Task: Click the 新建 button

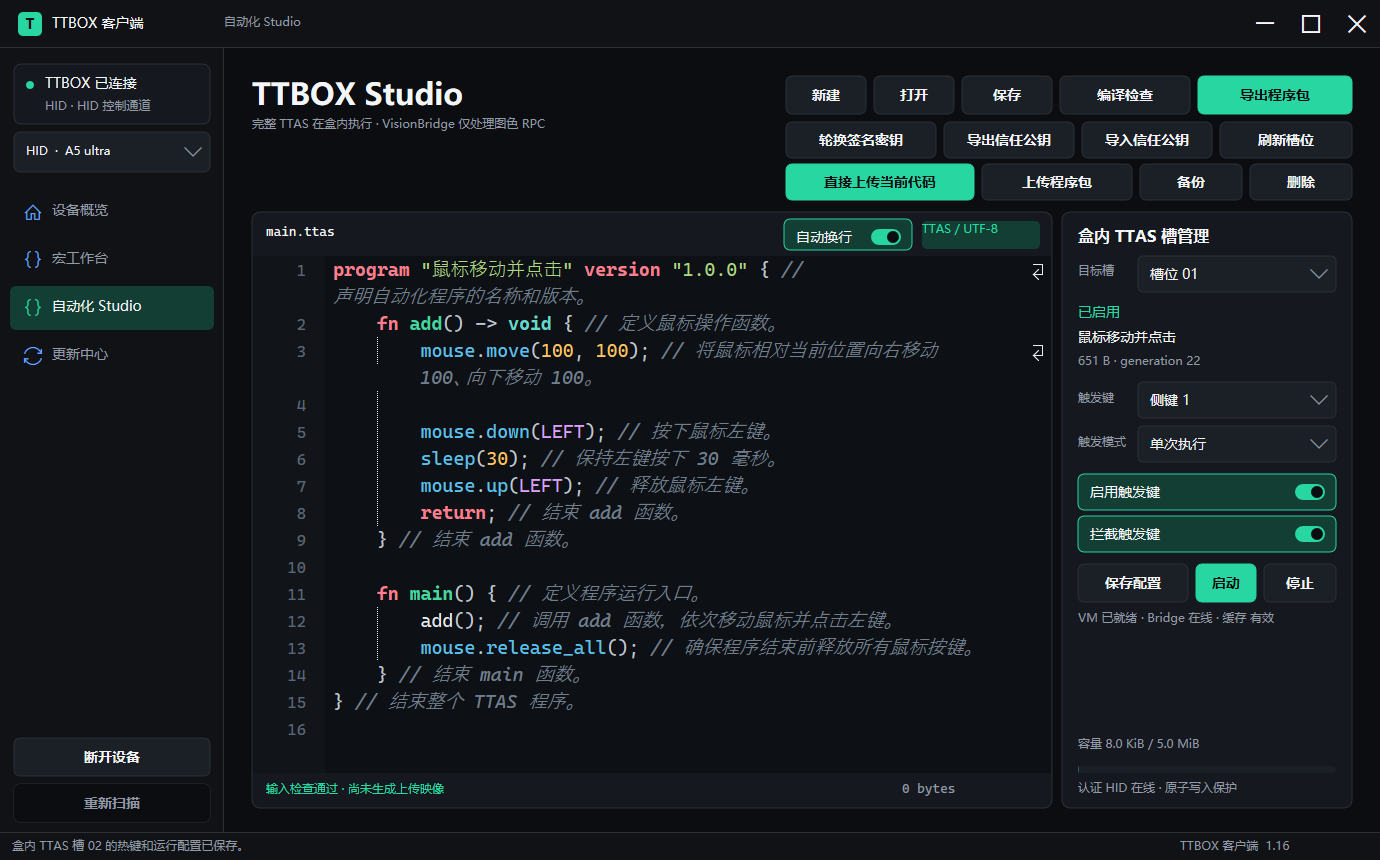Action: pos(826,95)
